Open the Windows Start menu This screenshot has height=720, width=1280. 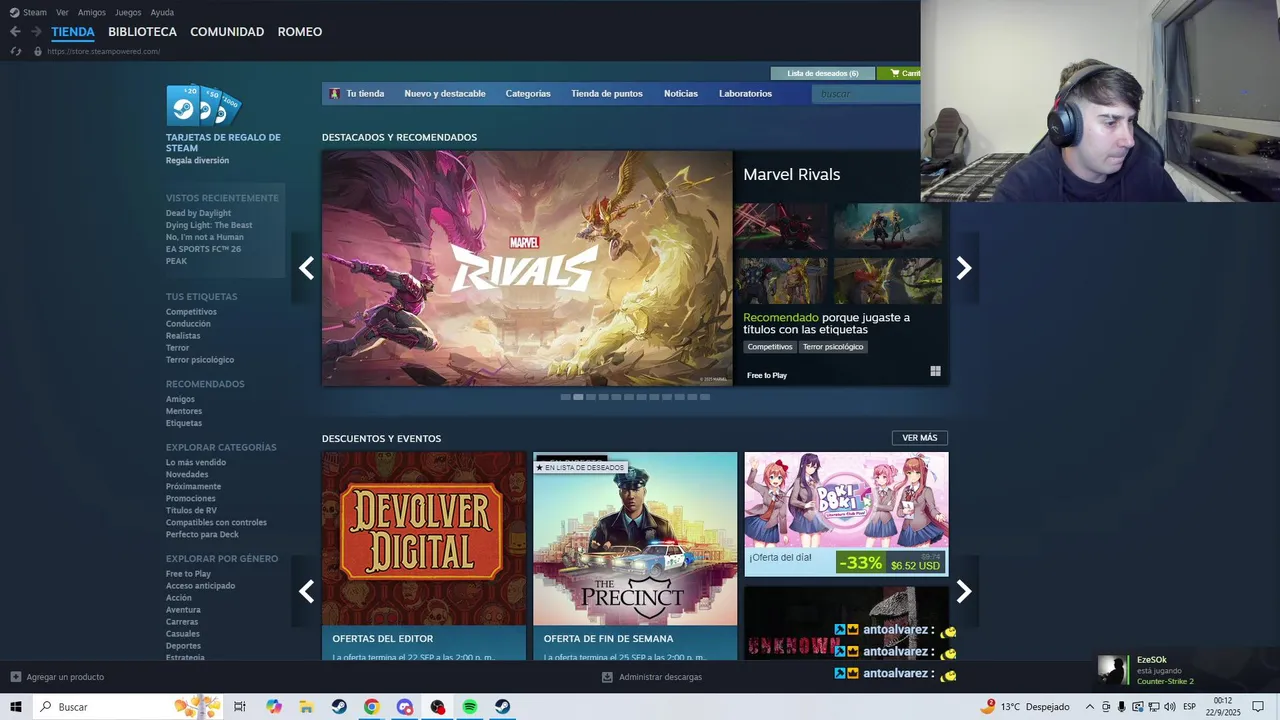[15, 707]
